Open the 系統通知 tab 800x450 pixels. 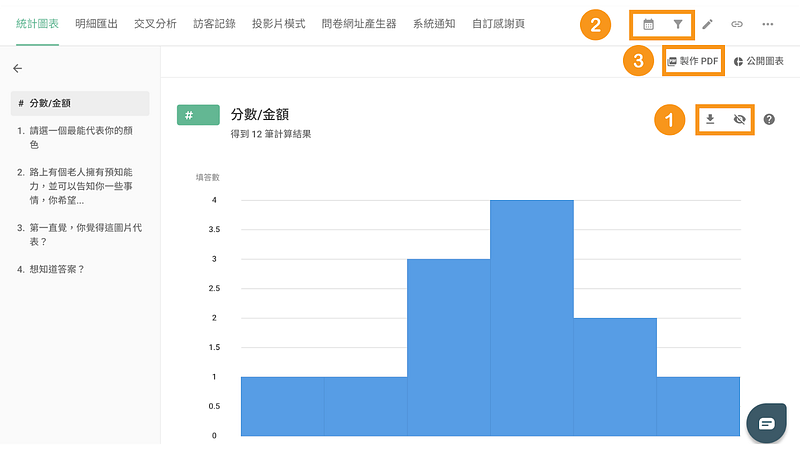point(434,23)
